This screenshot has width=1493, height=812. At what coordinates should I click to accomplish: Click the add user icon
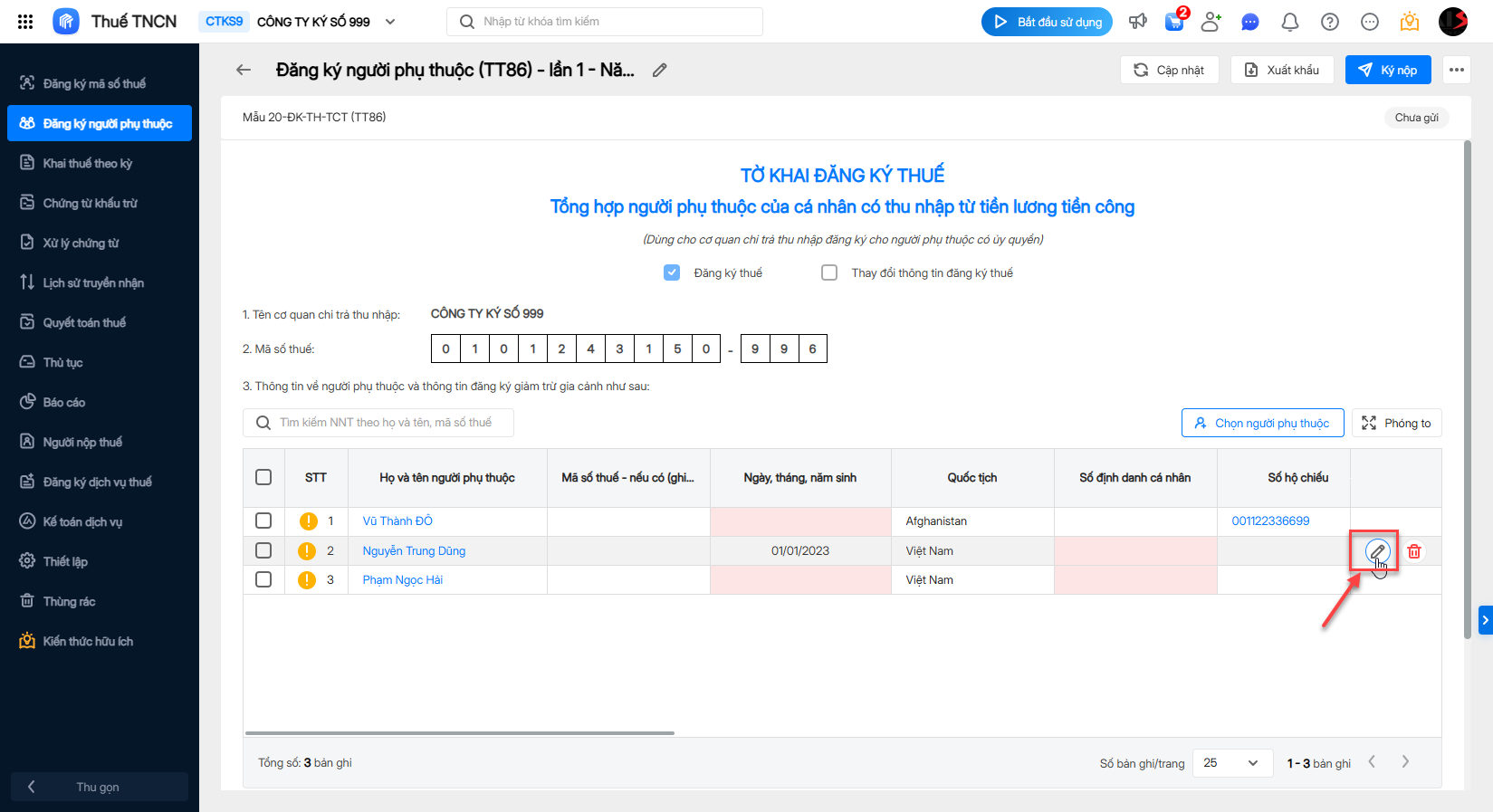pyautogui.click(x=1211, y=22)
